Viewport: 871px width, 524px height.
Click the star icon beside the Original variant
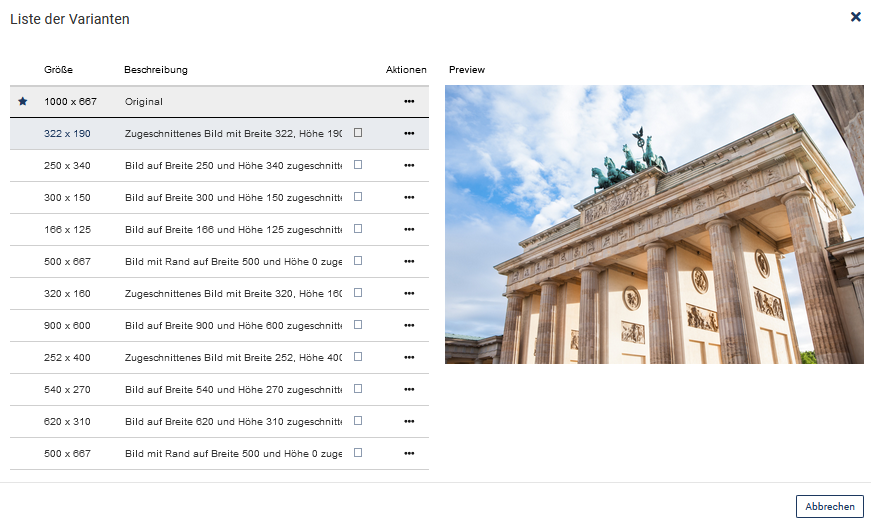(x=23, y=102)
